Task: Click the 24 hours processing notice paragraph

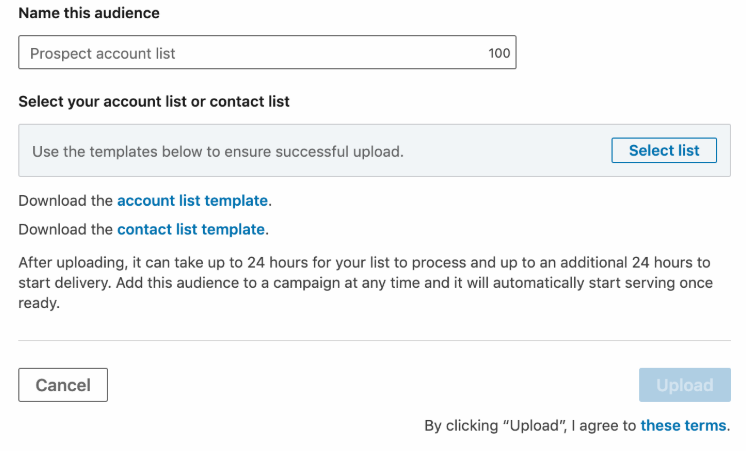Action: [x=365, y=263]
